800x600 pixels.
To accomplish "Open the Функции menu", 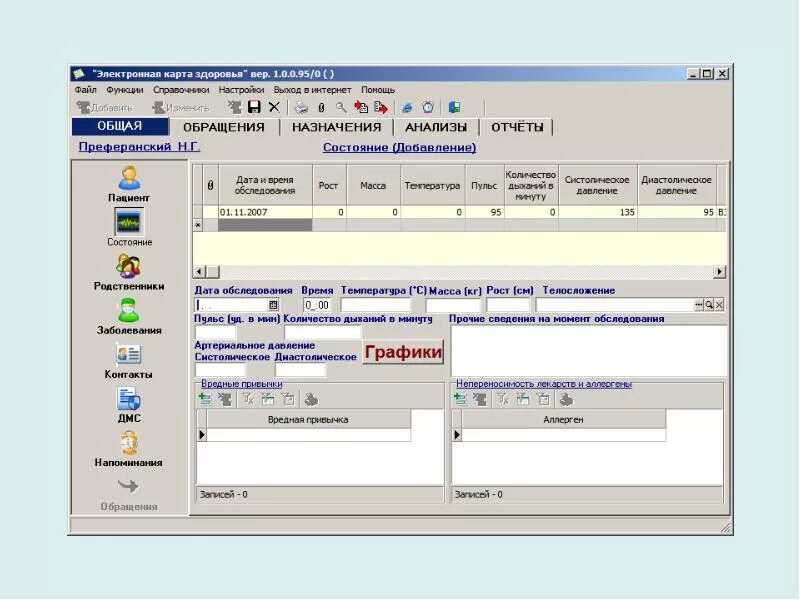I will 124,90.
